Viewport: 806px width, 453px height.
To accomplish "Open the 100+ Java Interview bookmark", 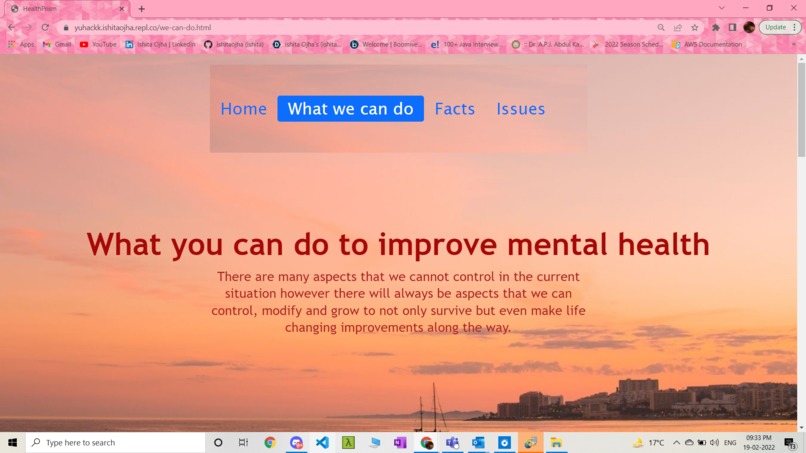I will 467,45.
